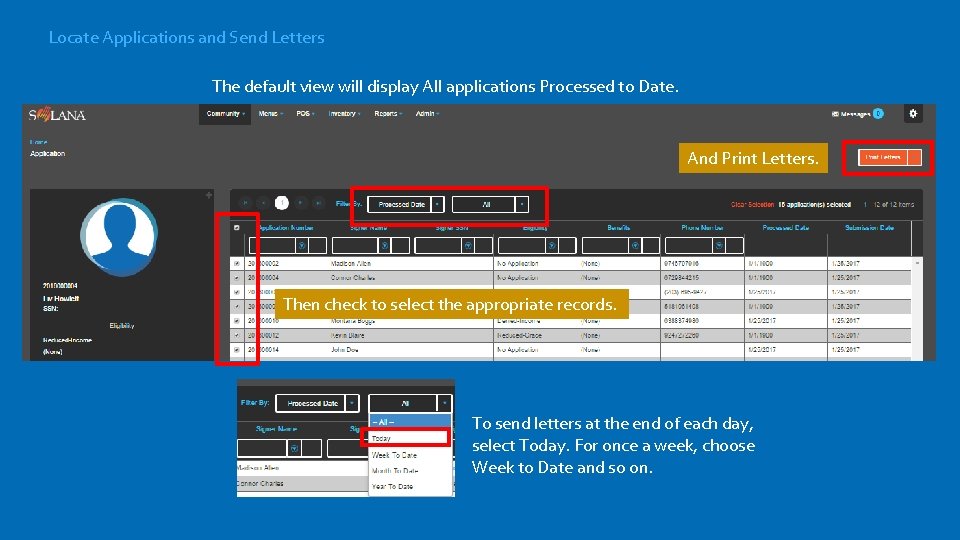960x540 pixels.
Task: Sort by Phone Number column header
Action: 702,228
